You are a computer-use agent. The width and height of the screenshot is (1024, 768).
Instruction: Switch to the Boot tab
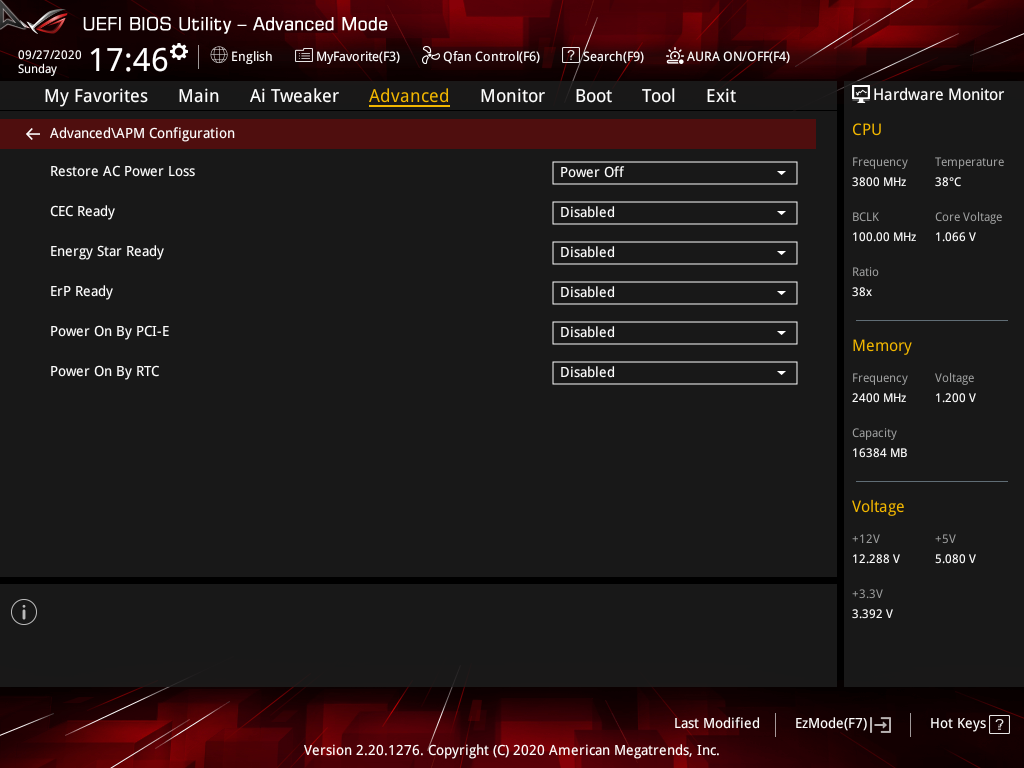click(593, 96)
